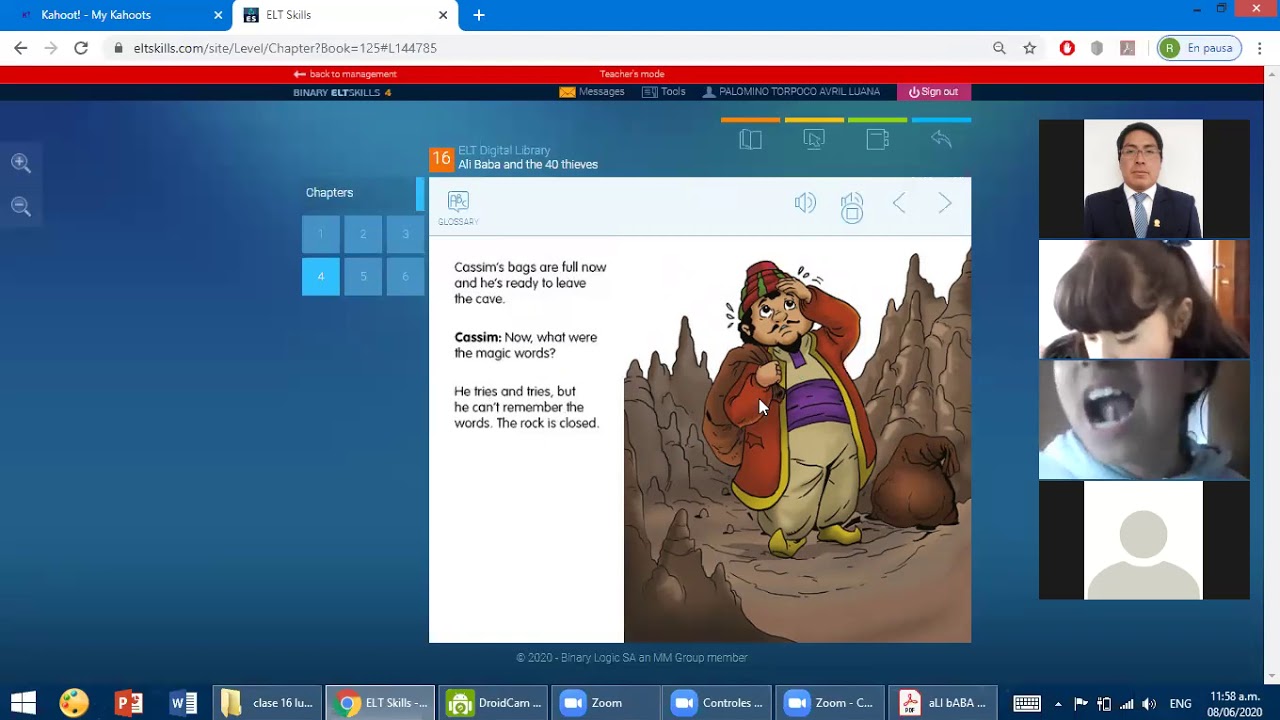Click the return arrow under the blue bar
The height and width of the screenshot is (720, 1280).
pos(941,139)
